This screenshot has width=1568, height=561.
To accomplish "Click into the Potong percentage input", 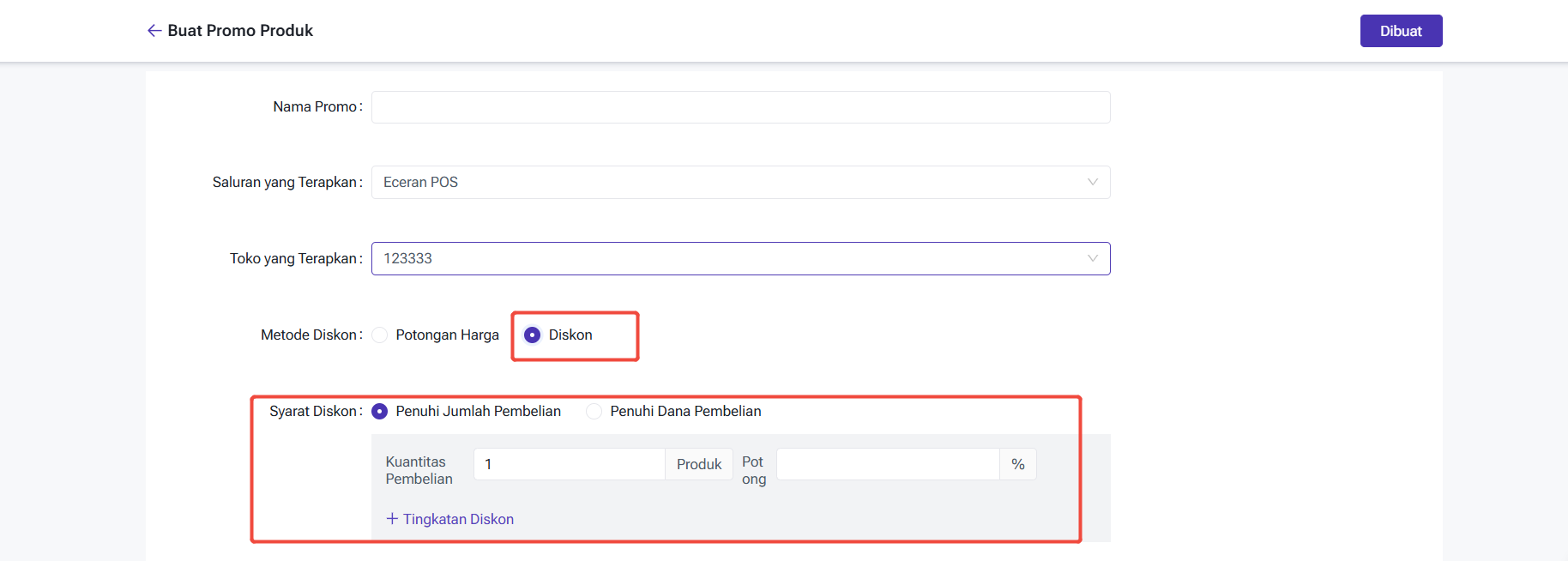I will coord(887,464).
